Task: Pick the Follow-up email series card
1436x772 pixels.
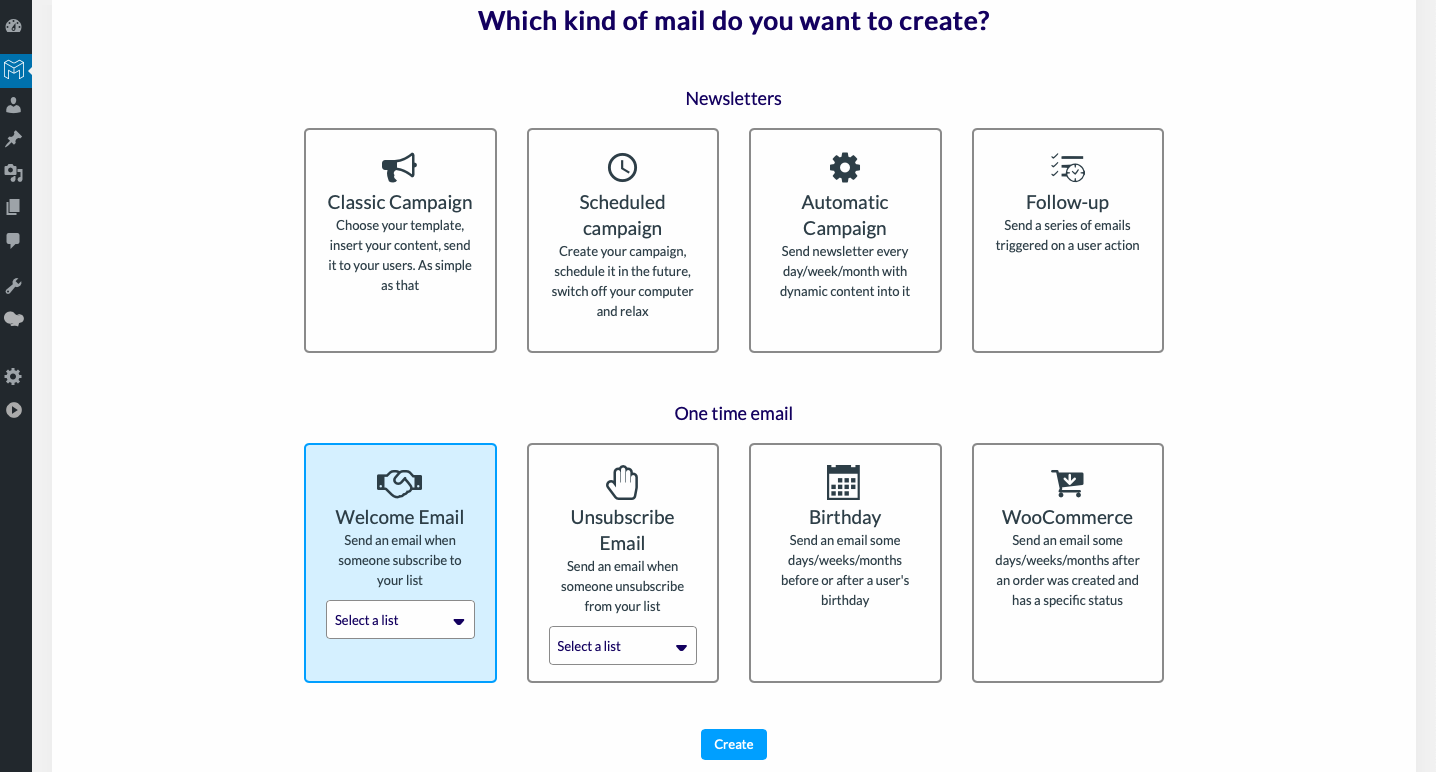Action: point(1068,240)
